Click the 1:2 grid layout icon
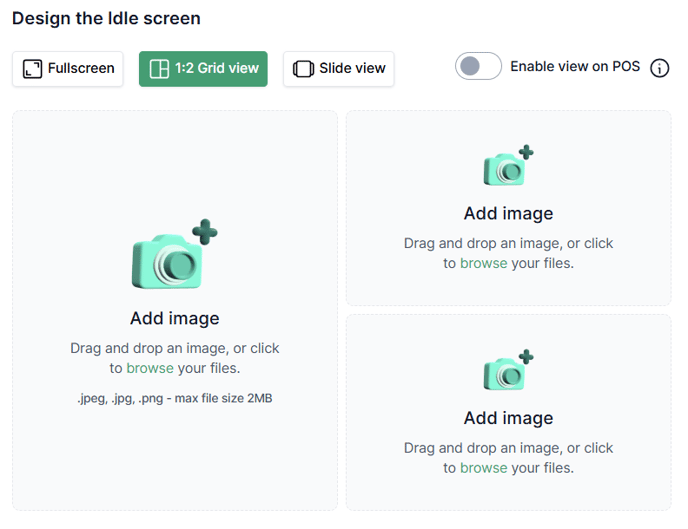Screen dimensions: 688x529 pyautogui.click(x=159, y=69)
